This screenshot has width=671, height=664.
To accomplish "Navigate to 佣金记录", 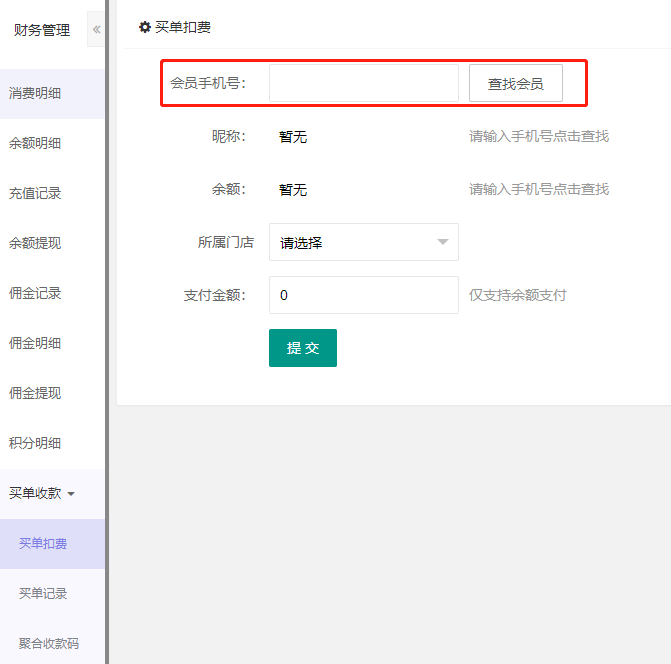I will tap(36, 293).
